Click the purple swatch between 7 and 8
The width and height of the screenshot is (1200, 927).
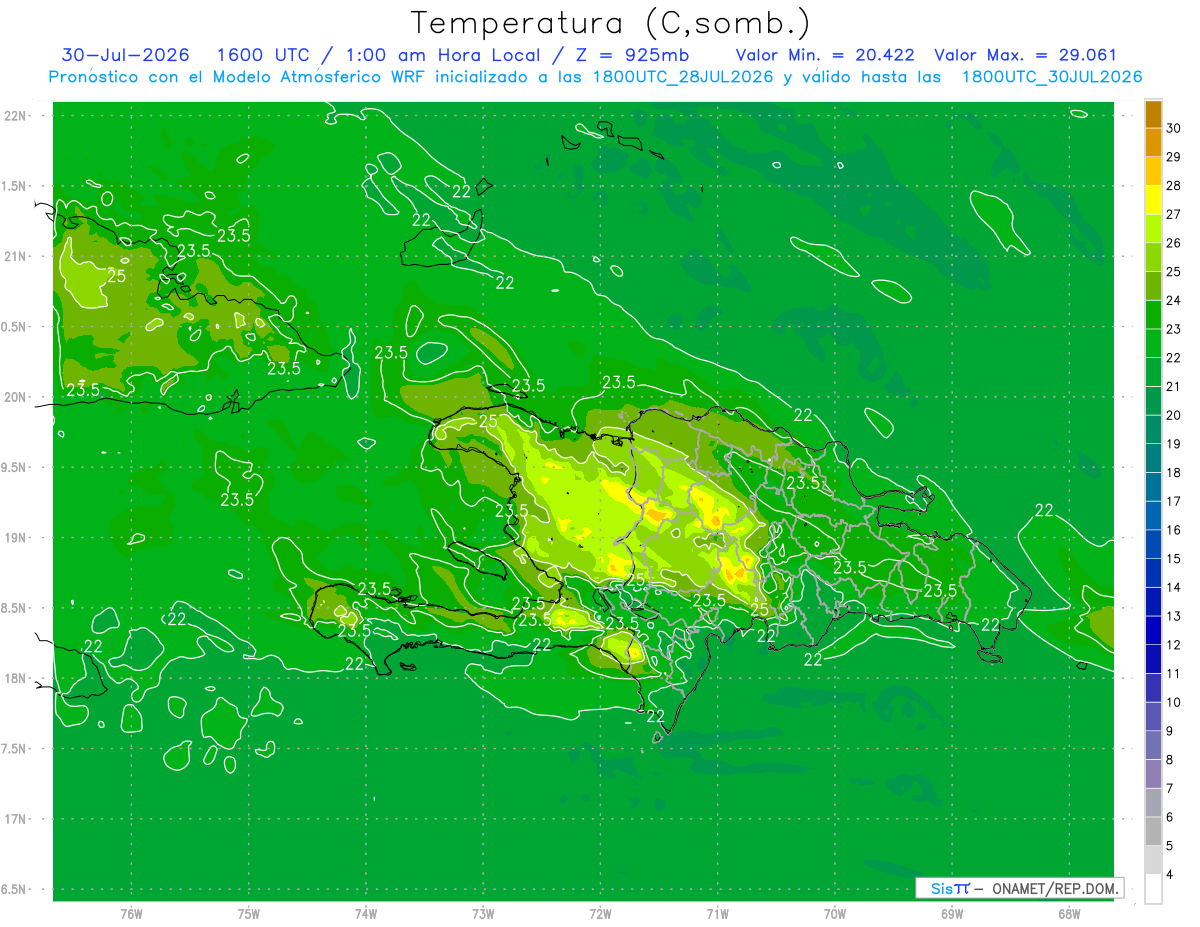(1153, 774)
